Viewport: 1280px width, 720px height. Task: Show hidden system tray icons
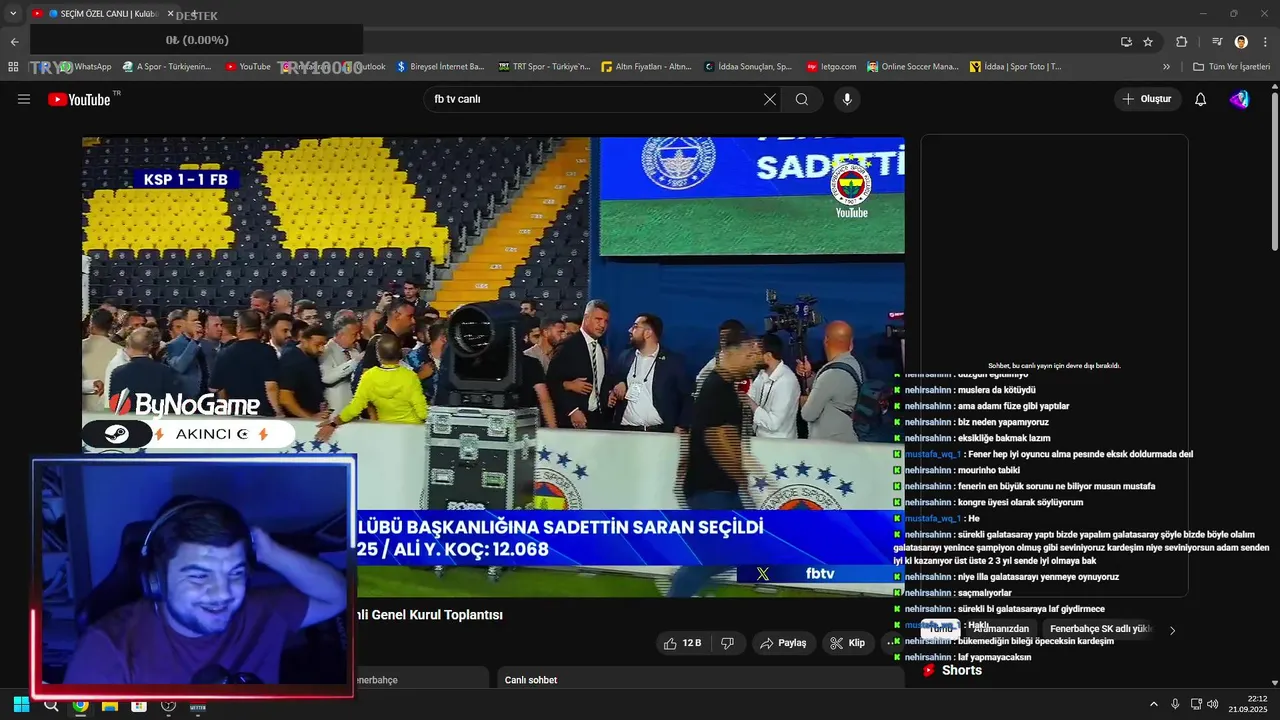(1153, 705)
